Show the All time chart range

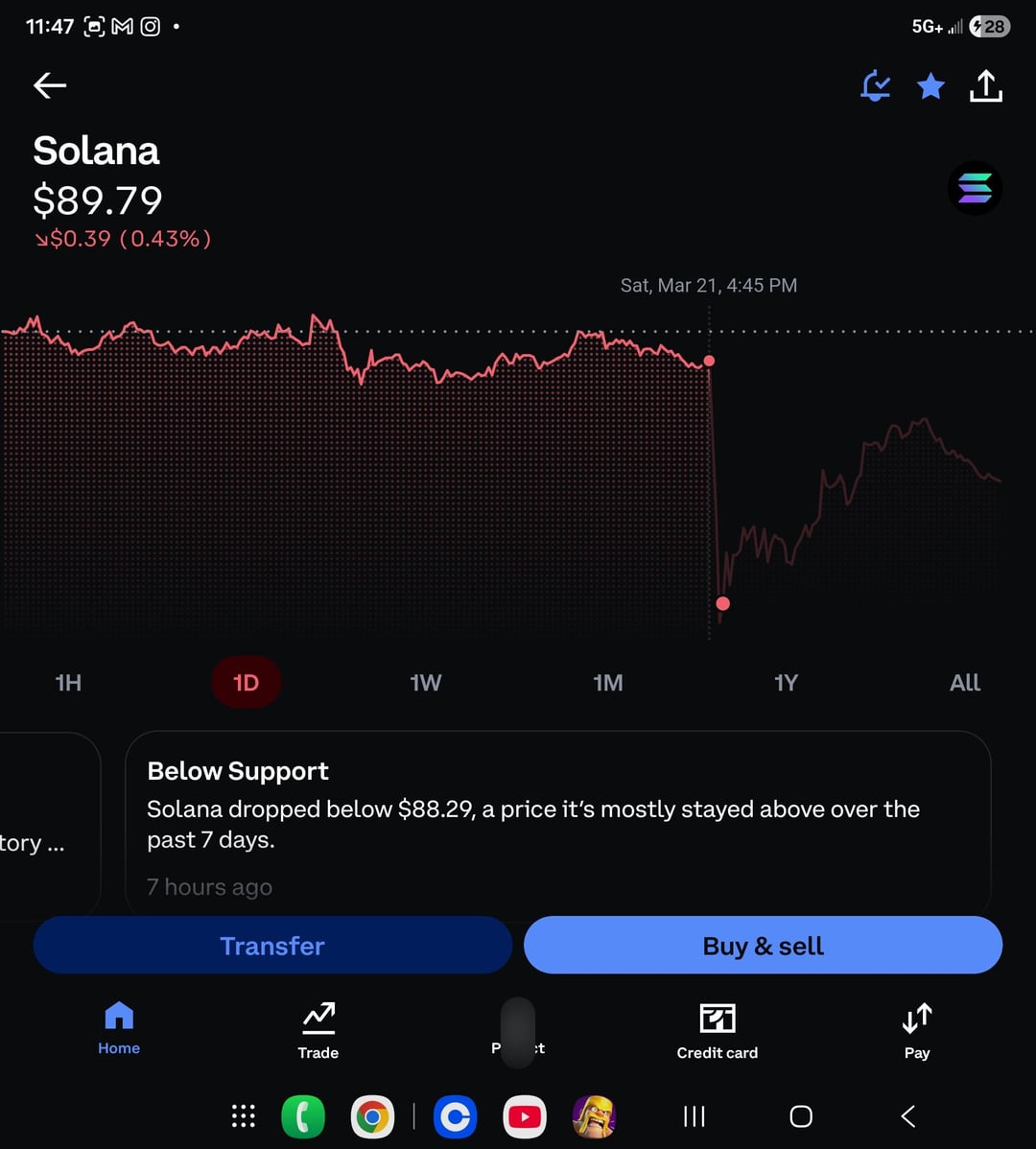coord(965,683)
